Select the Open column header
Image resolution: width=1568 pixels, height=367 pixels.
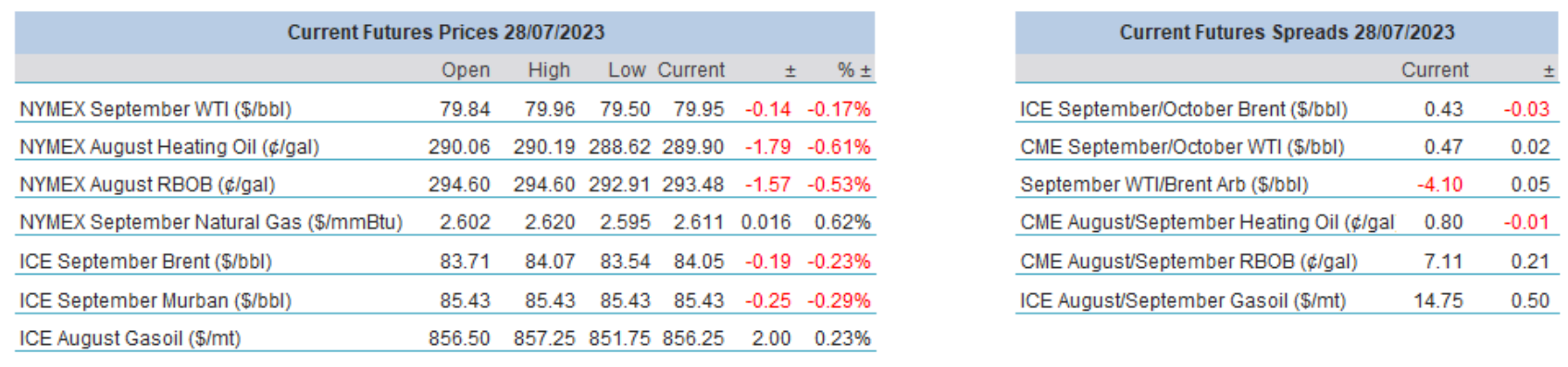466,70
